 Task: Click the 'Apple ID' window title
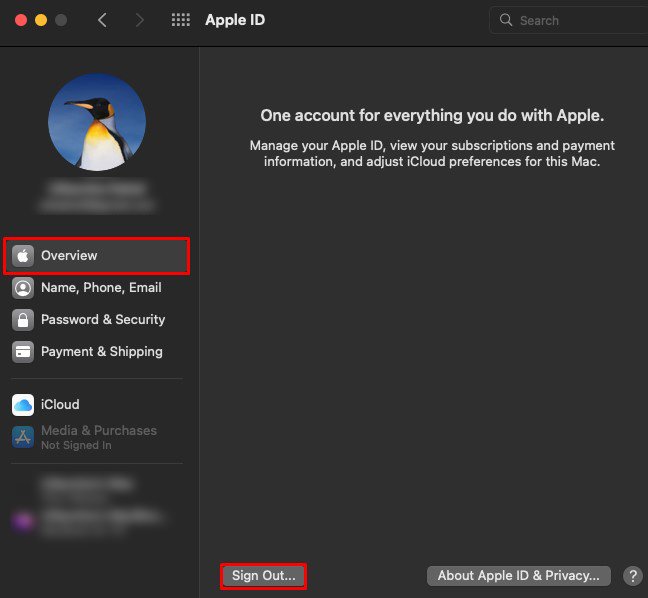[x=235, y=20]
